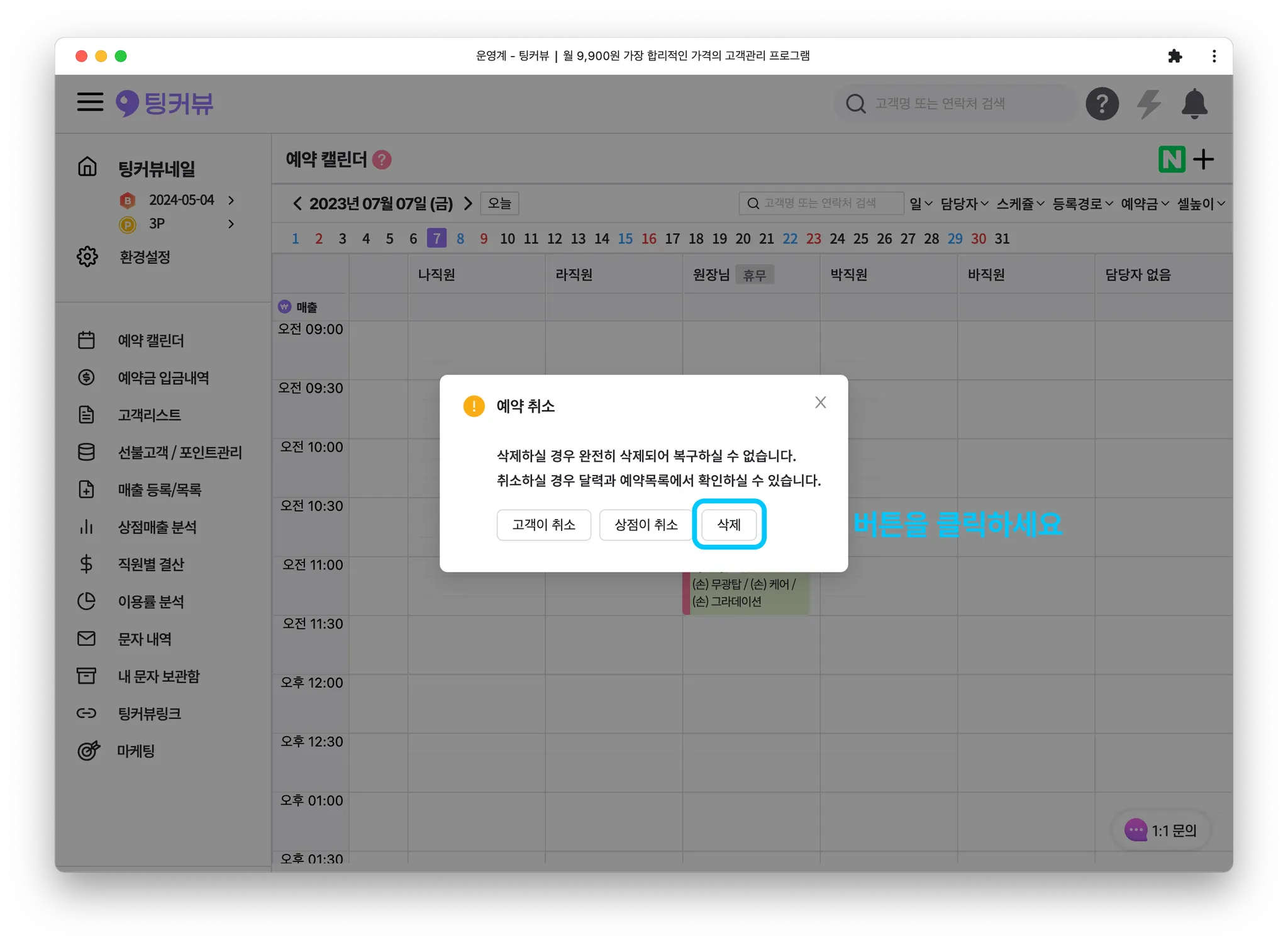Click the green Naver N icon

pyautogui.click(x=1171, y=159)
